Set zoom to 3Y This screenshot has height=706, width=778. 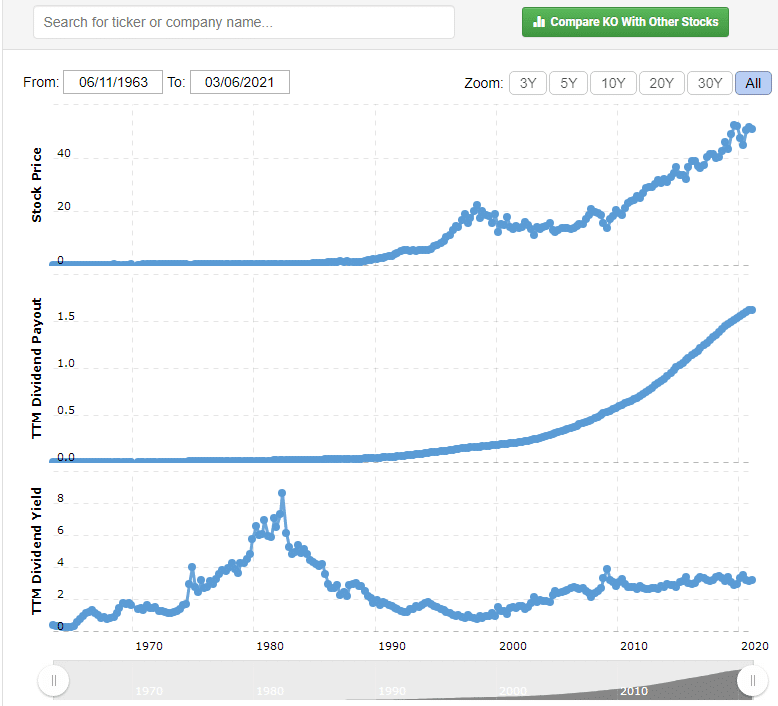[x=528, y=83]
